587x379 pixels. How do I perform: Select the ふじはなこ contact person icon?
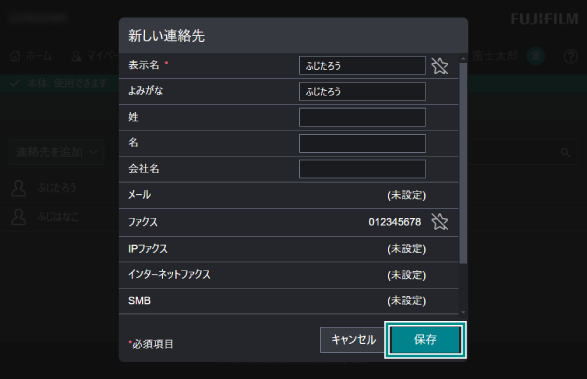click(18, 217)
